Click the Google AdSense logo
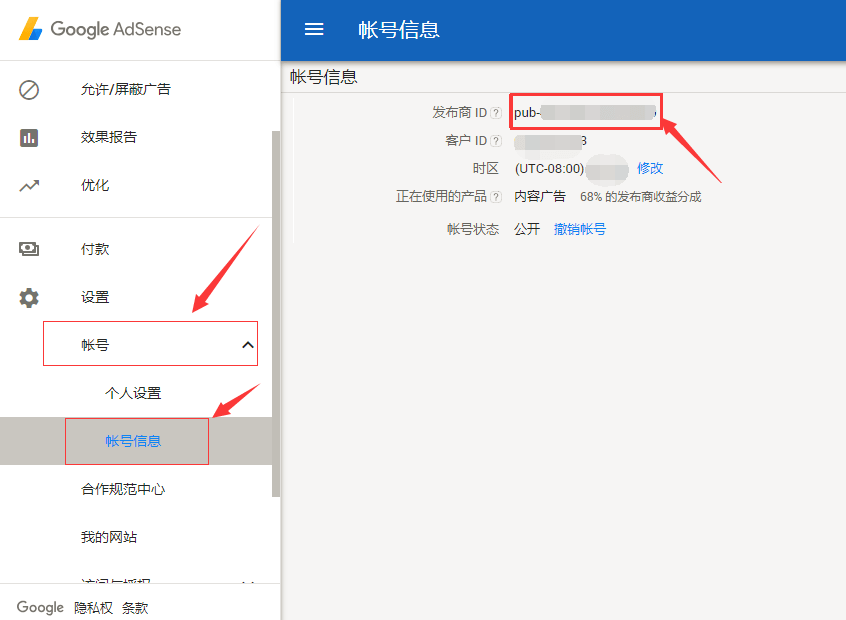The height and width of the screenshot is (620, 846). (x=100, y=29)
